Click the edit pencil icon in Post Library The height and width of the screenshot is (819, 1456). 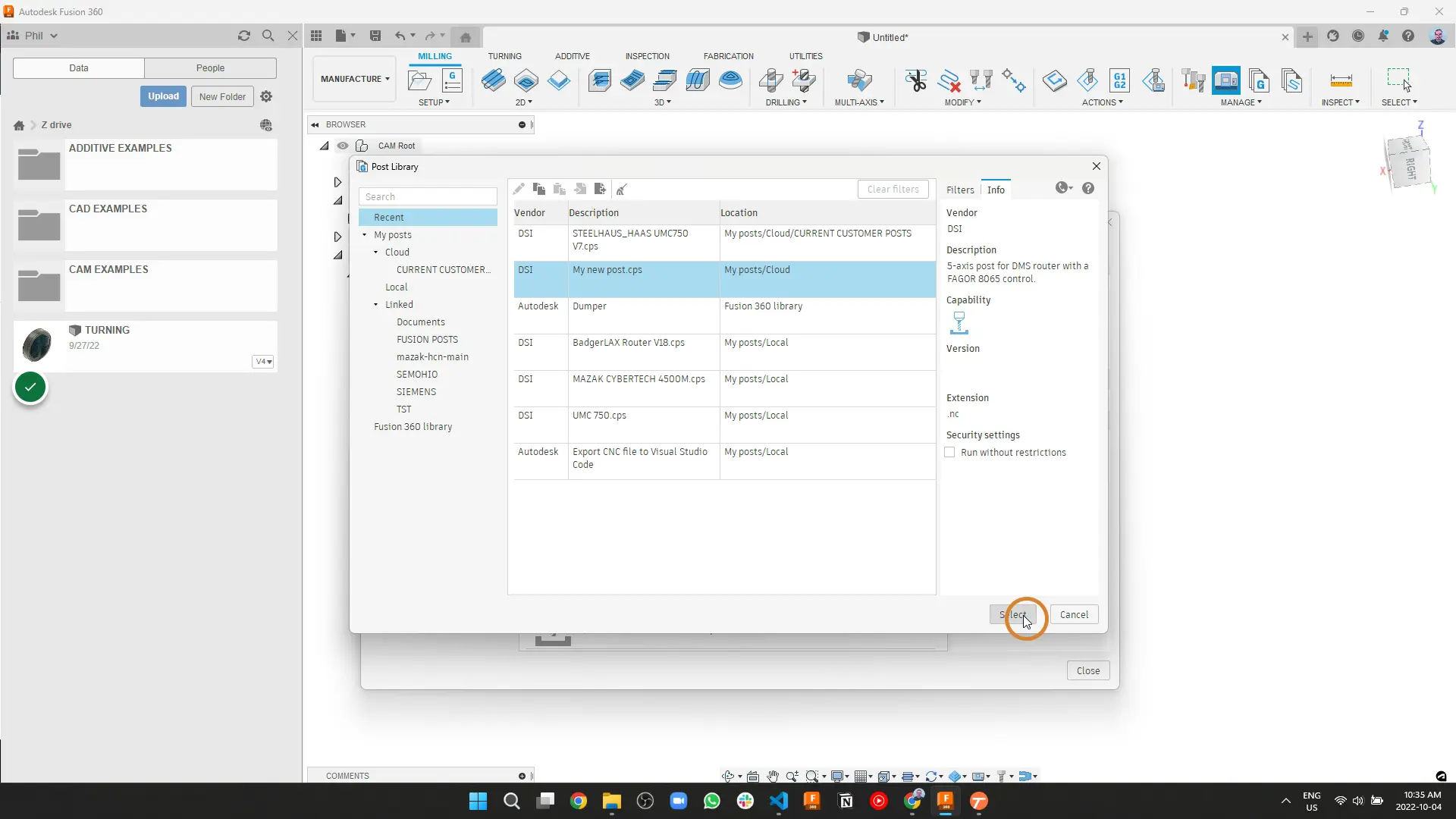(x=519, y=189)
